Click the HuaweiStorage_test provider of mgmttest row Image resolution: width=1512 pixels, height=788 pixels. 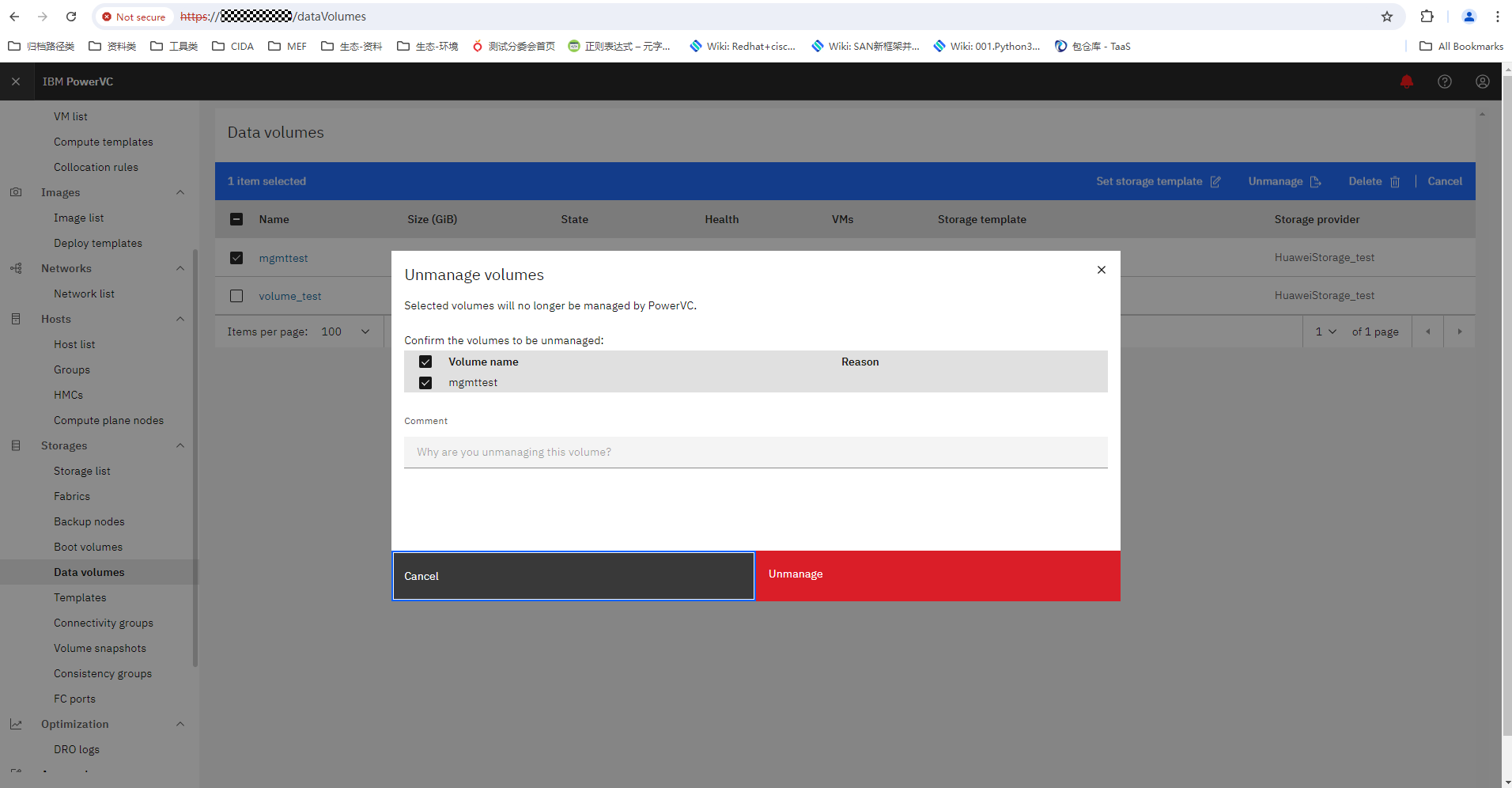(x=1325, y=257)
